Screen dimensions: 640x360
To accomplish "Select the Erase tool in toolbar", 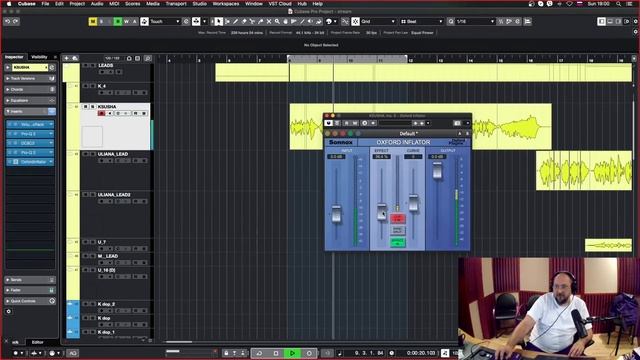I will (244, 21).
